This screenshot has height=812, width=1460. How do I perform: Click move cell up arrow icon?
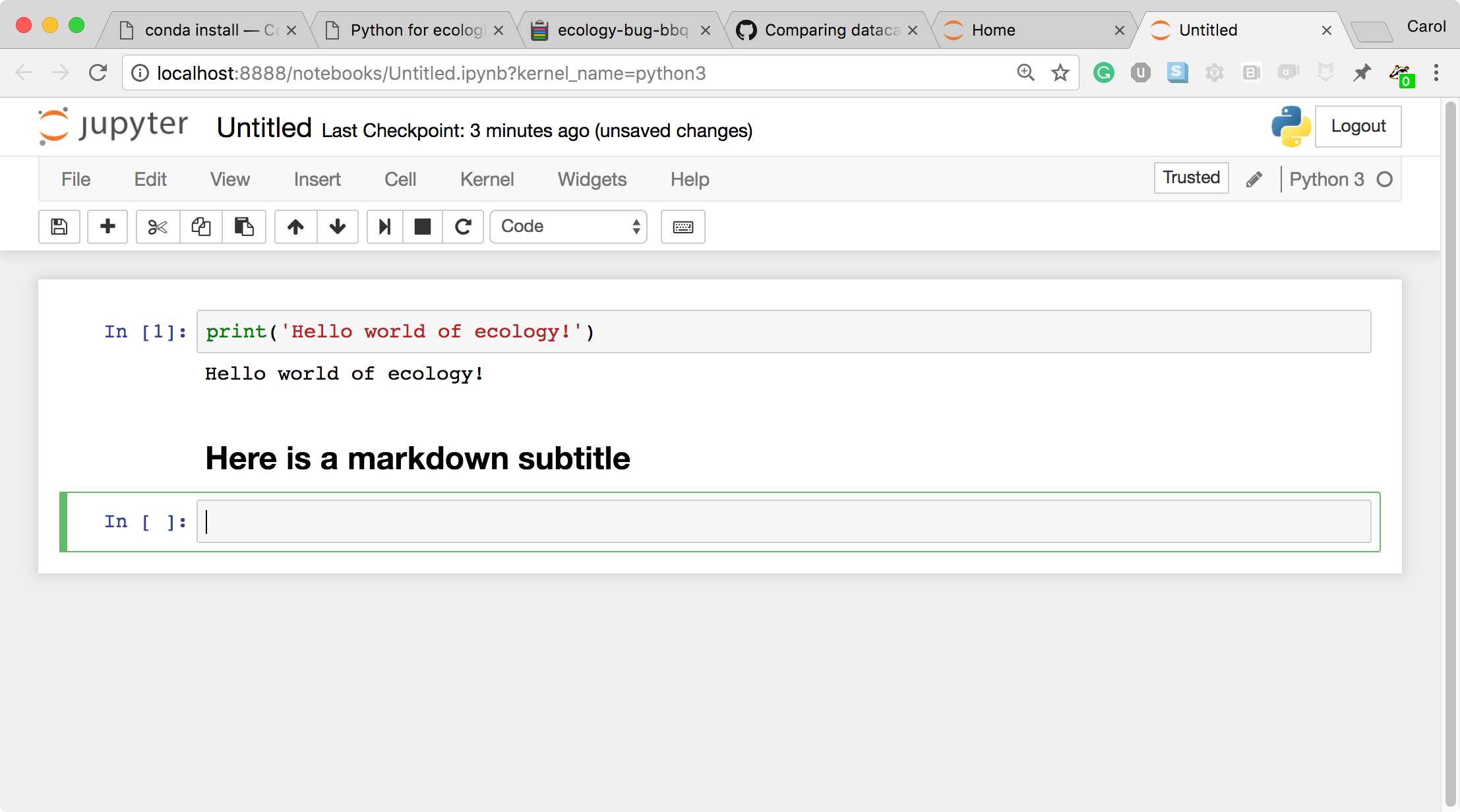(294, 225)
